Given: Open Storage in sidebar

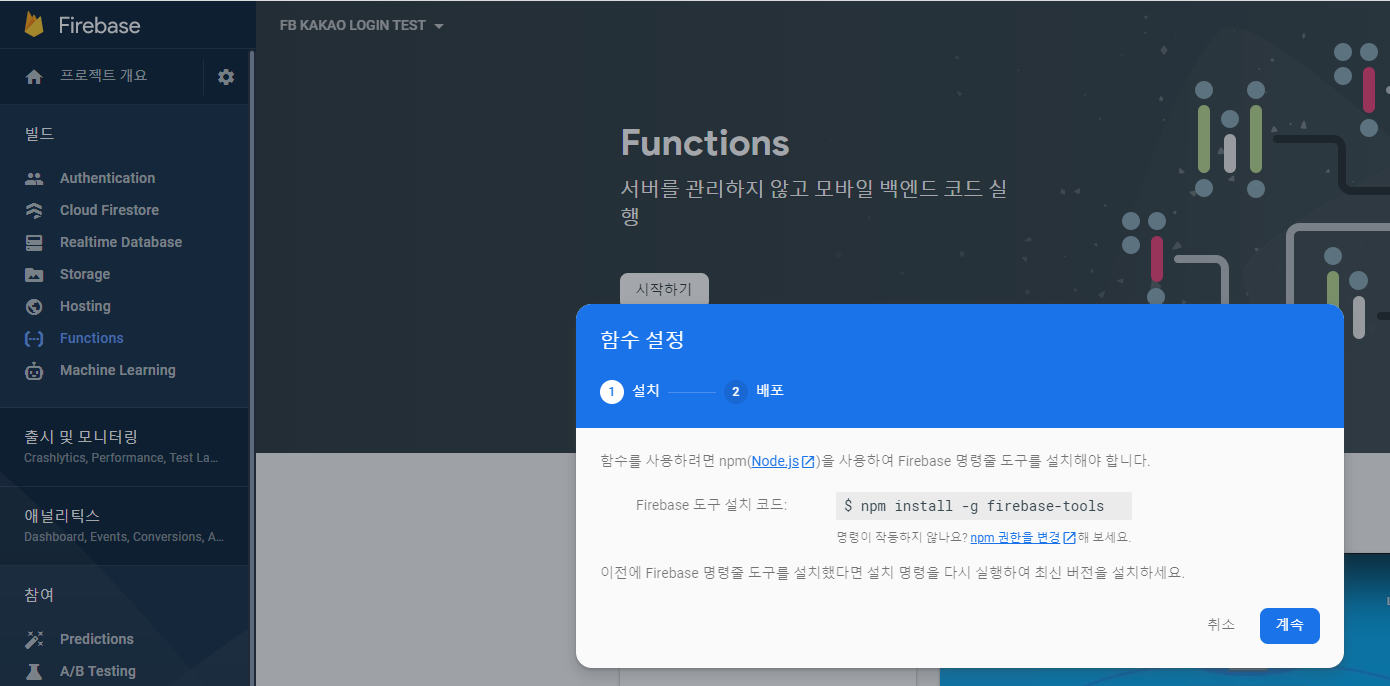Looking at the screenshot, I should (85, 275).
